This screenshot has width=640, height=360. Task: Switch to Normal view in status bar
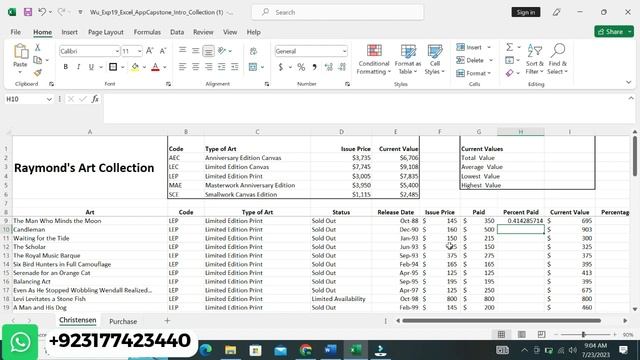click(x=501, y=334)
